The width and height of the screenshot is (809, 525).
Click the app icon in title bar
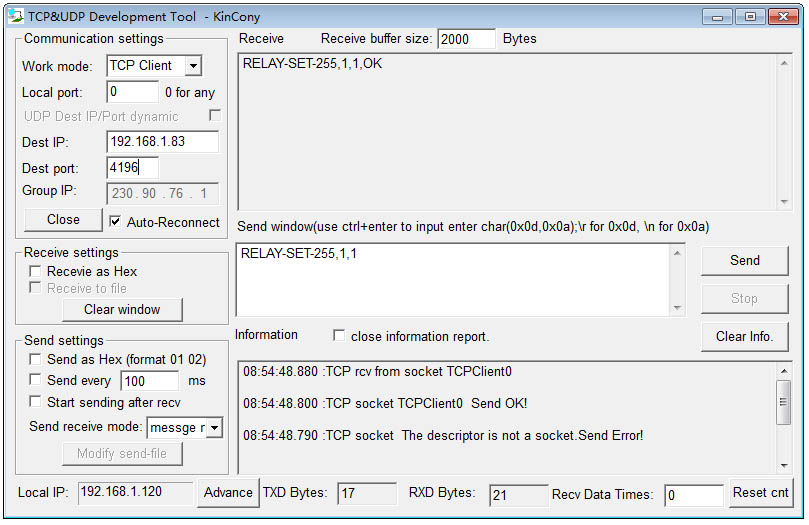tap(15, 16)
